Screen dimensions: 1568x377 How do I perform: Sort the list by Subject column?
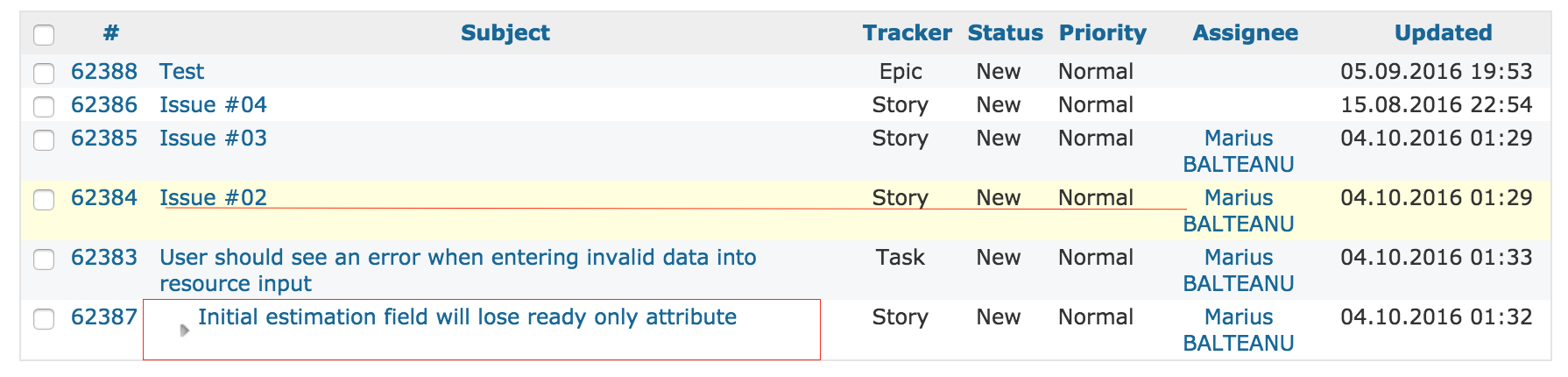pyautogui.click(x=505, y=33)
